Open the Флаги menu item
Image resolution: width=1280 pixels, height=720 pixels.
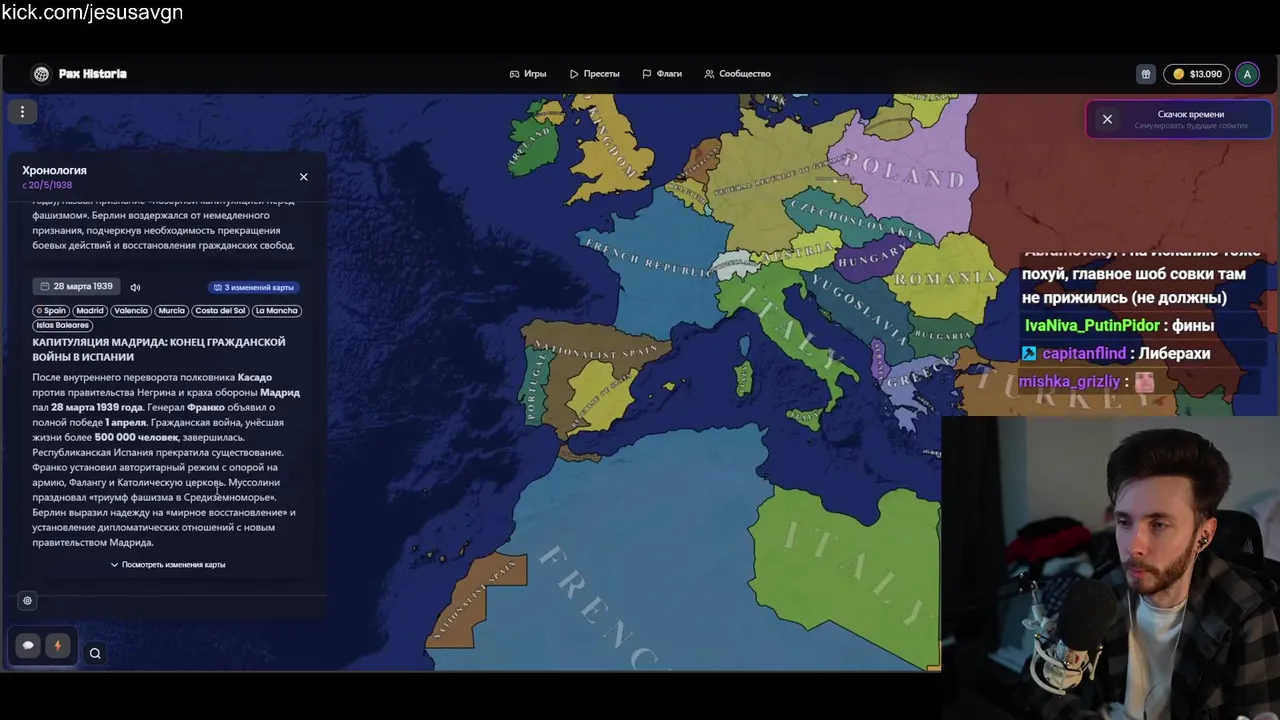pyautogui.click(x=662, y=74)
